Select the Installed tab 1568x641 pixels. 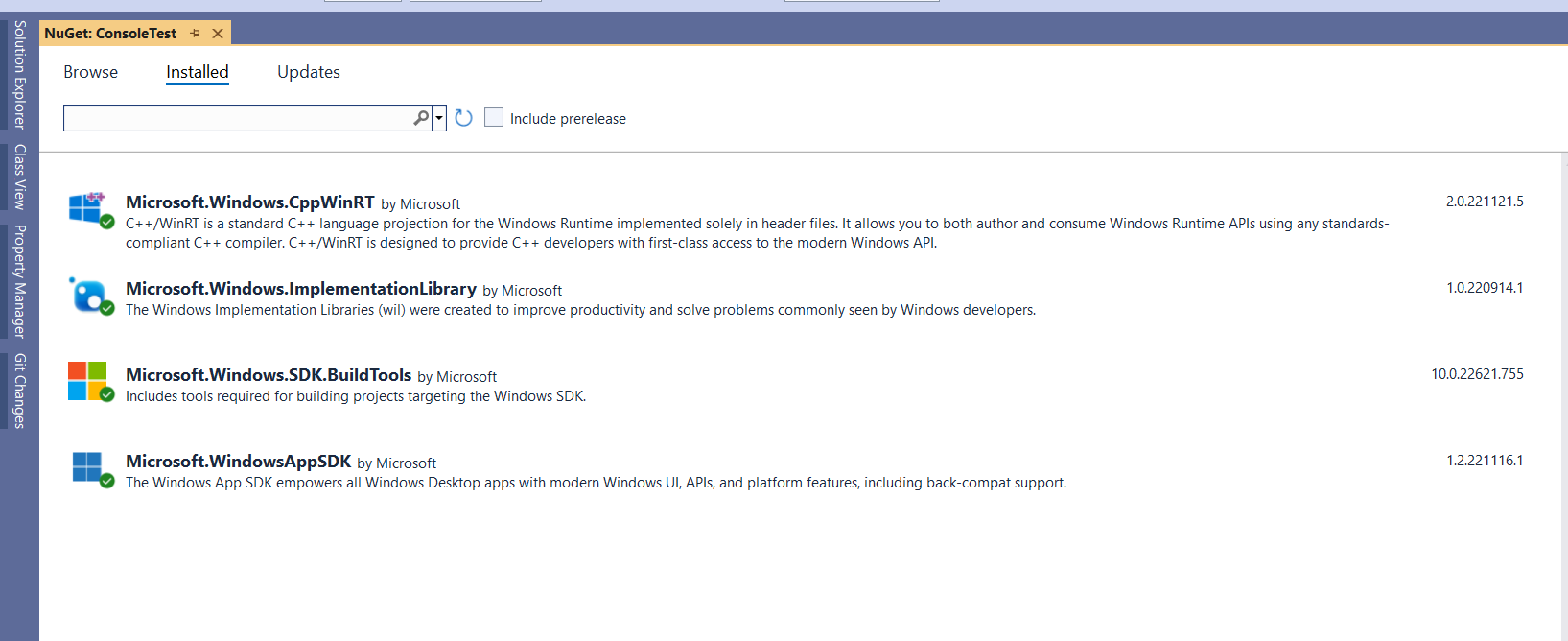click(x=197, y=72)
